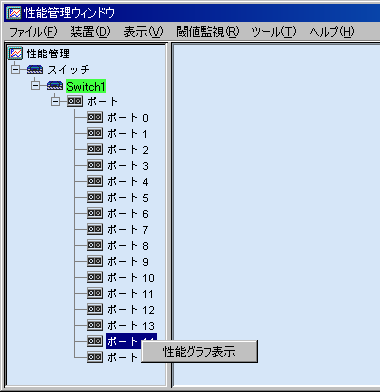Screen dimensions: 380x392
Task: Click the icon of the highlighted port row
Action: 95,341
